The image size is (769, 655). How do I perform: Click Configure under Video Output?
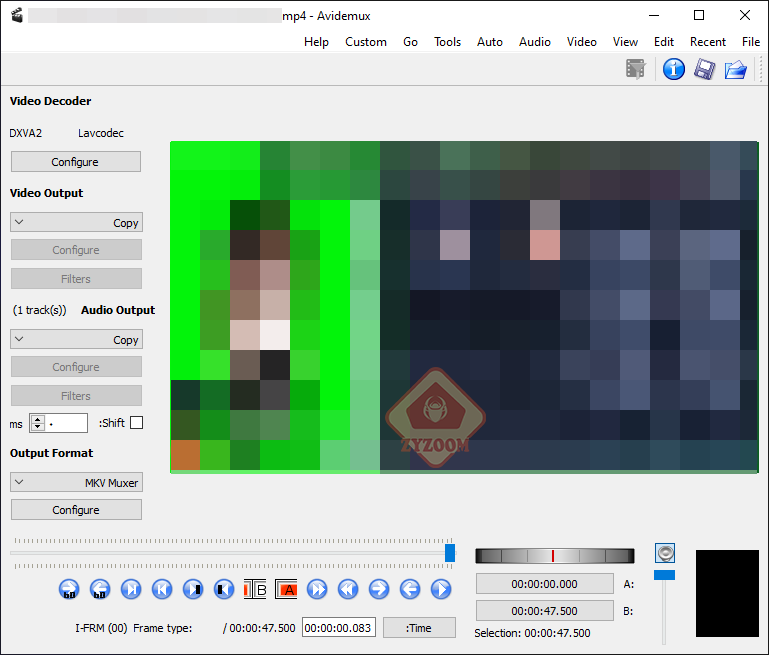[76, 250]
